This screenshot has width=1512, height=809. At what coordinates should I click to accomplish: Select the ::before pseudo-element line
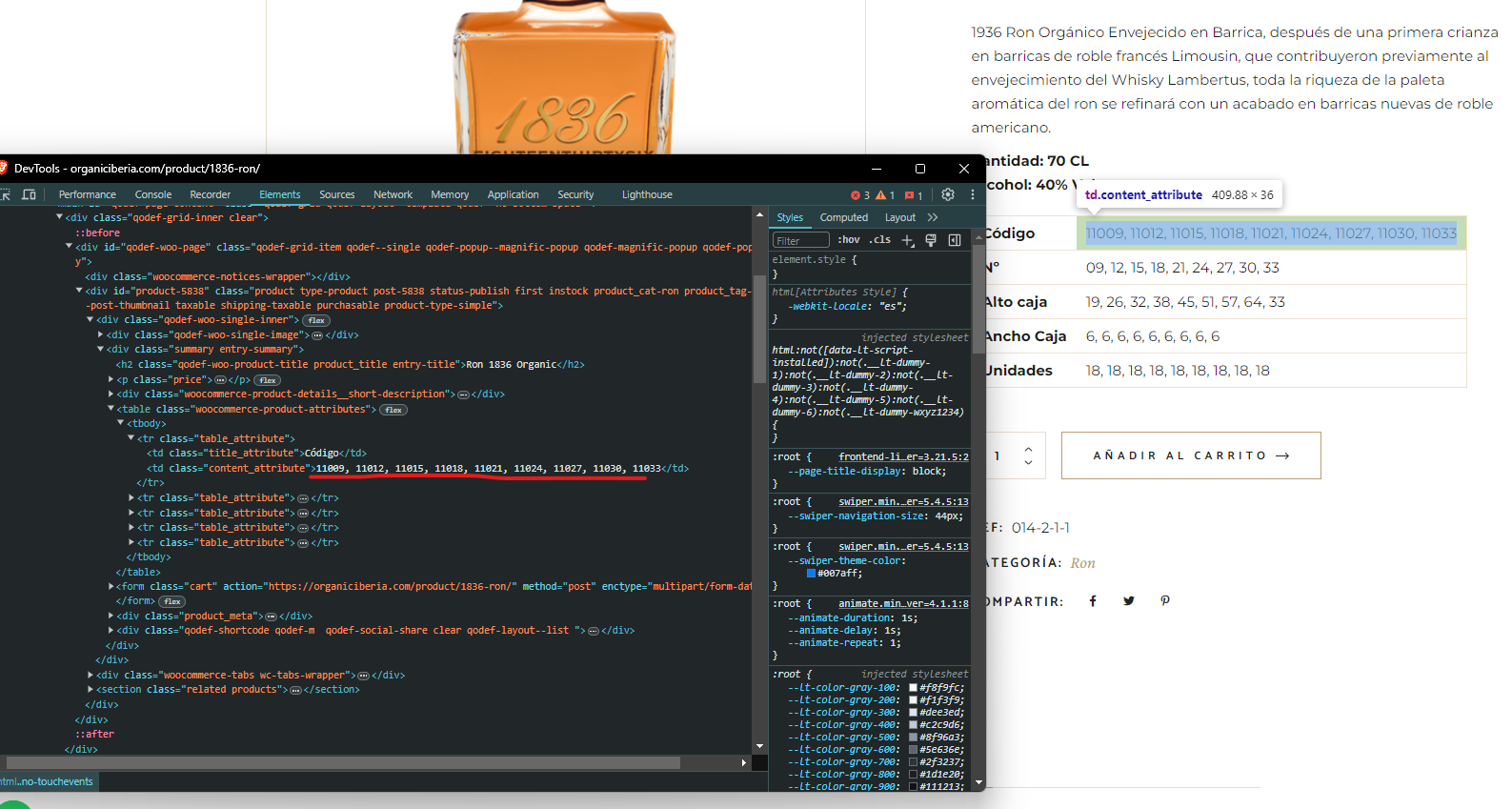[x=98, y=233]
